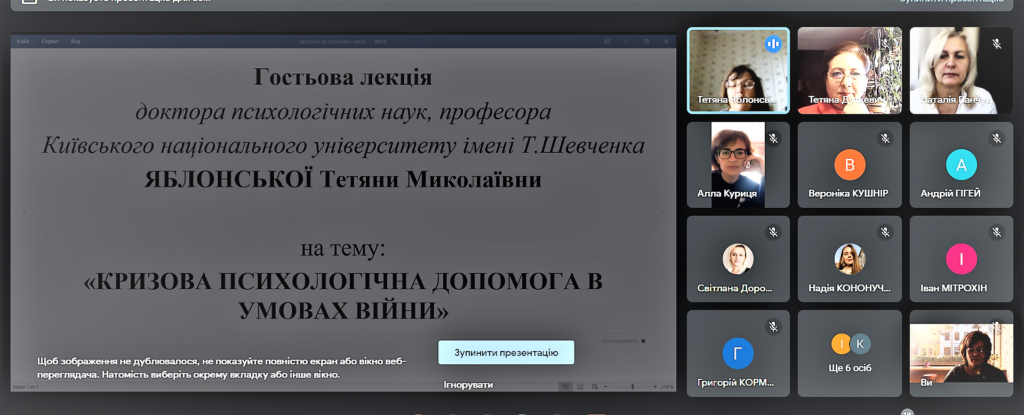Image resolution: width=1024 pixels, height=415 pixels.
Task: Click muted mic icon on Світлана Доро... tile
Action: tap(773, 232)
